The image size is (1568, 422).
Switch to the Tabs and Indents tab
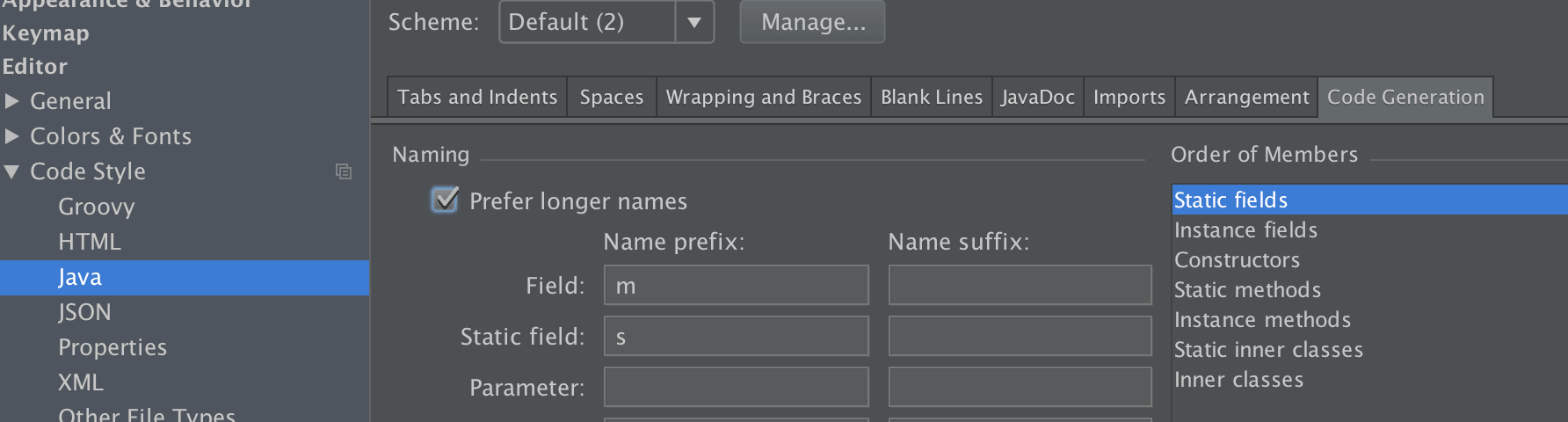click(x=477, y=97)
